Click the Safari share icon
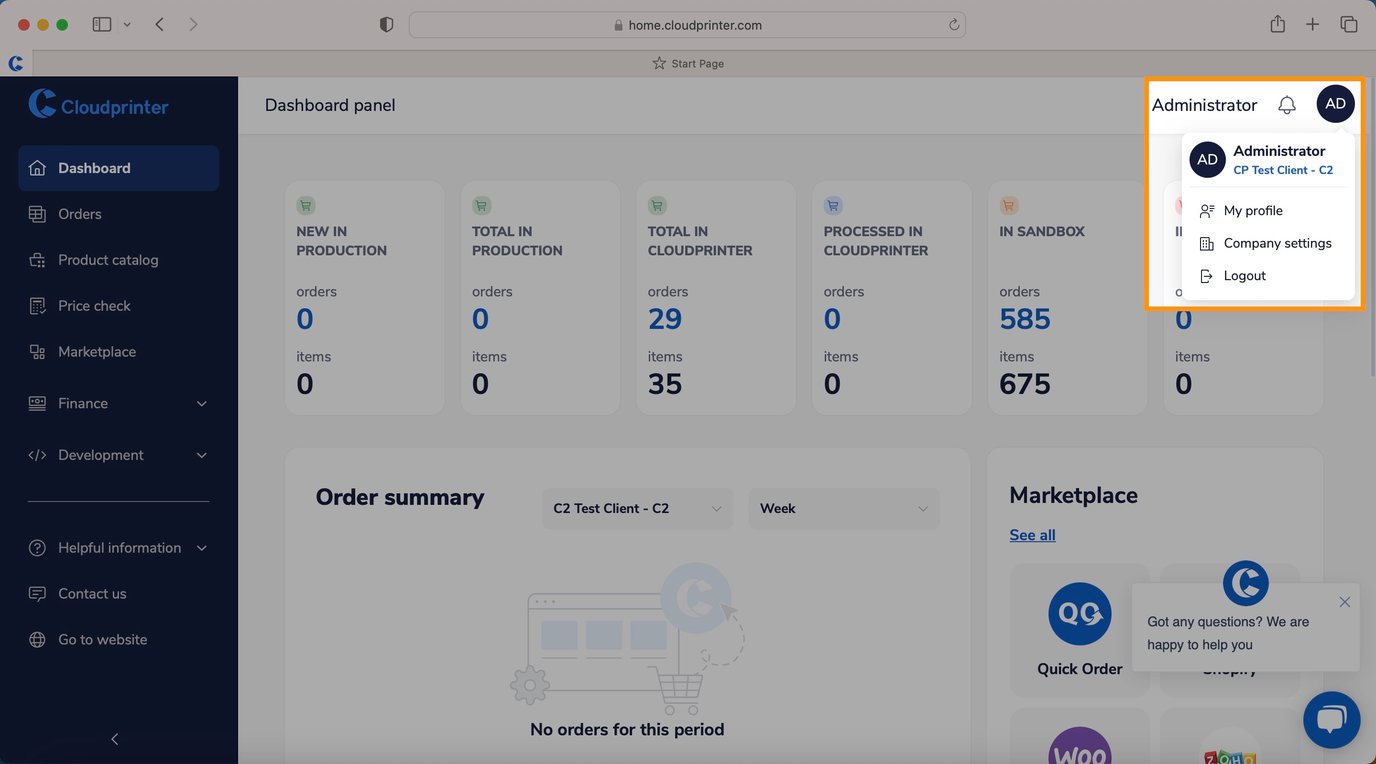This screenshot has width=1376, height=764. (1277, 25)
